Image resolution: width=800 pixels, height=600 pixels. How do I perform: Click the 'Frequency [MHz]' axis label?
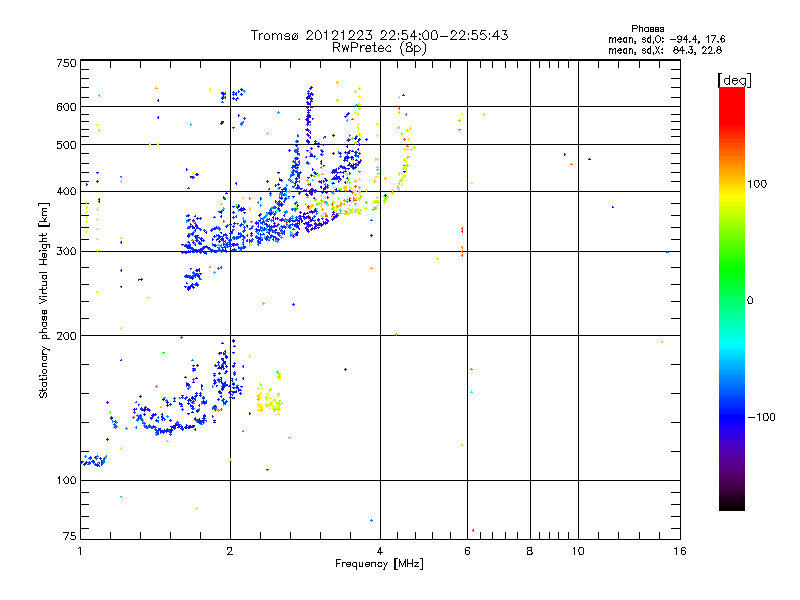[x=379, y=564]
